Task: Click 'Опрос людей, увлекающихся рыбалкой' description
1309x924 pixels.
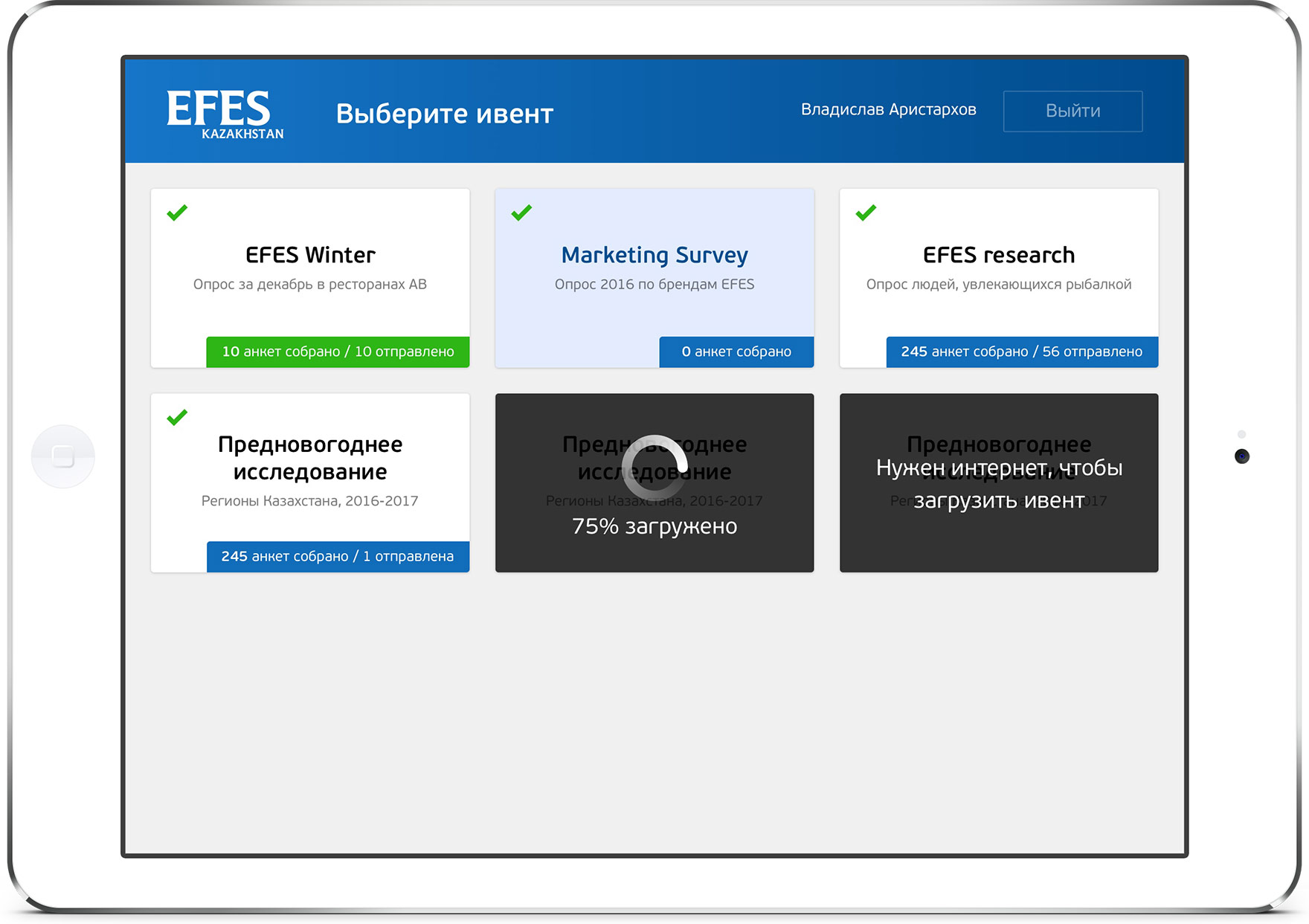Action: coord(999,284)
